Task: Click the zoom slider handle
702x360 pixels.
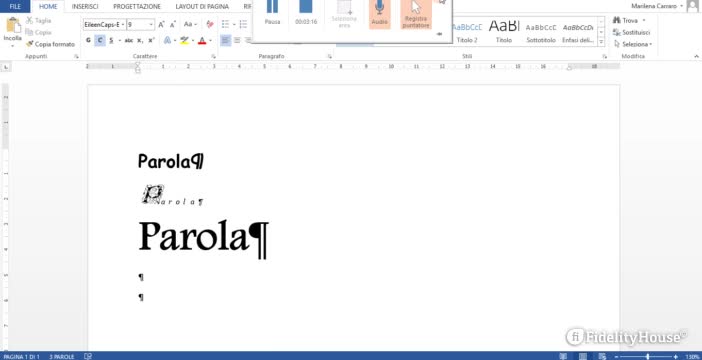Action: point(648,356)
